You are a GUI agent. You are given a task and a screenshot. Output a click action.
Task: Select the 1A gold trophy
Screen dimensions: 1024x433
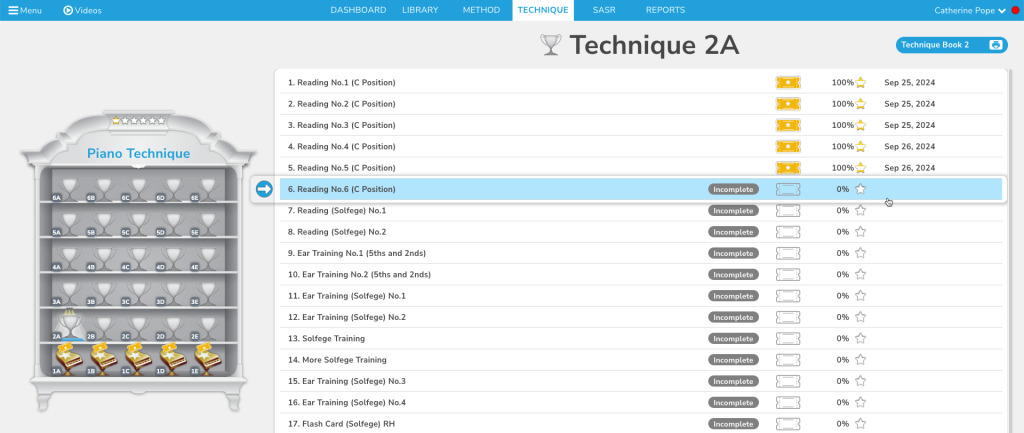[x=67, y=354]
